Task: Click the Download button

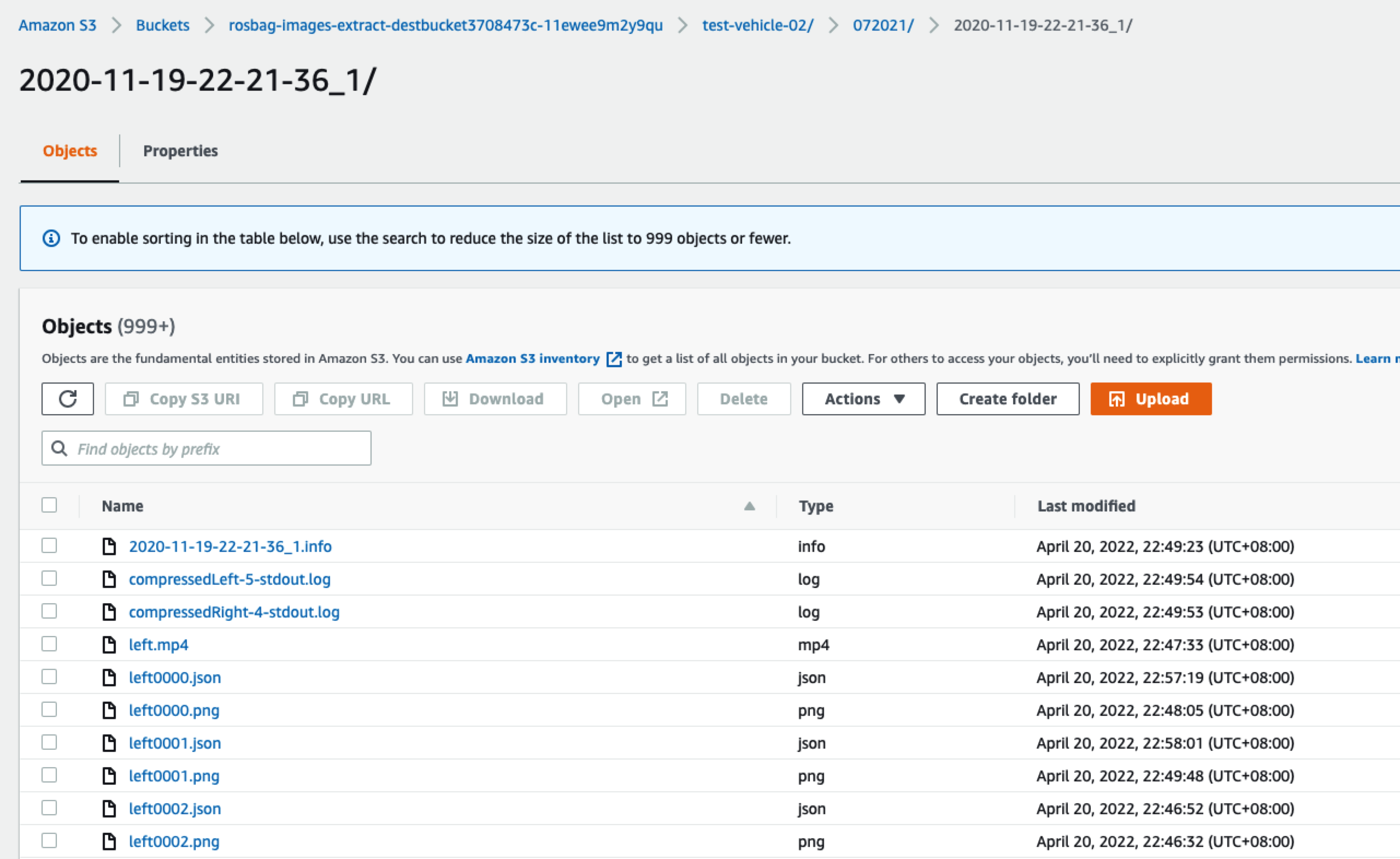Action: (495, 399)
